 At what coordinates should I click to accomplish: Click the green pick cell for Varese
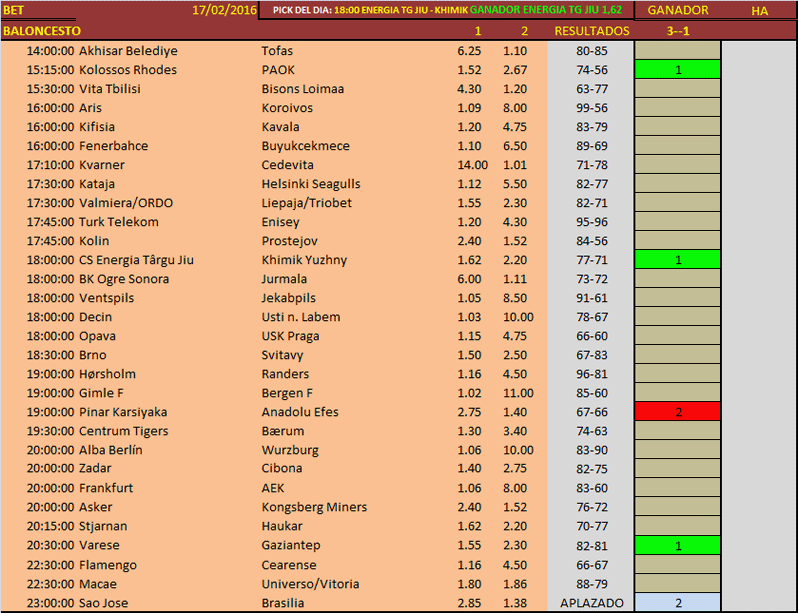point(677,545)
